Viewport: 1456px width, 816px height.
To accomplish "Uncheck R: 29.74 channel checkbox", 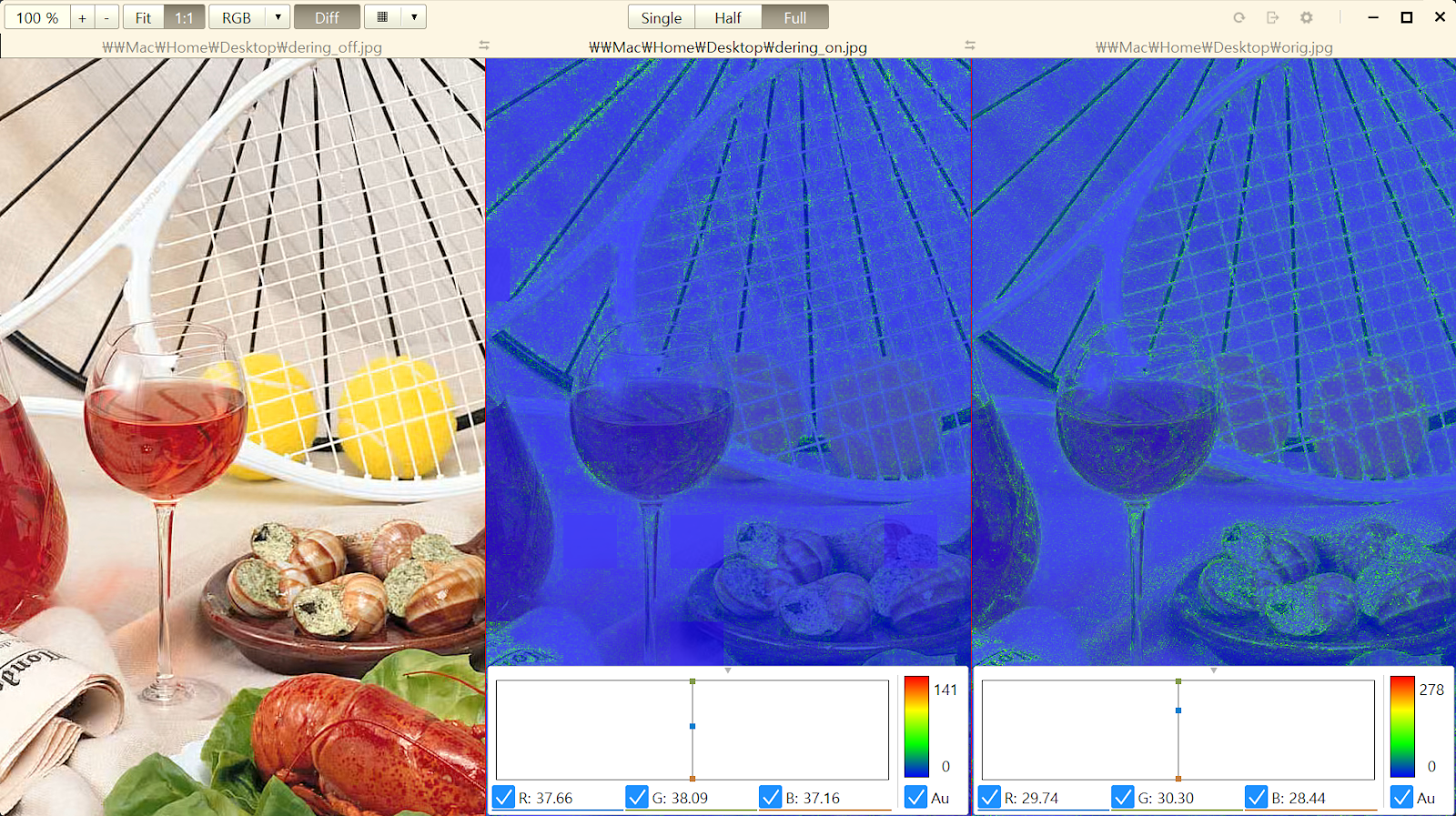I will click(990, 798).
